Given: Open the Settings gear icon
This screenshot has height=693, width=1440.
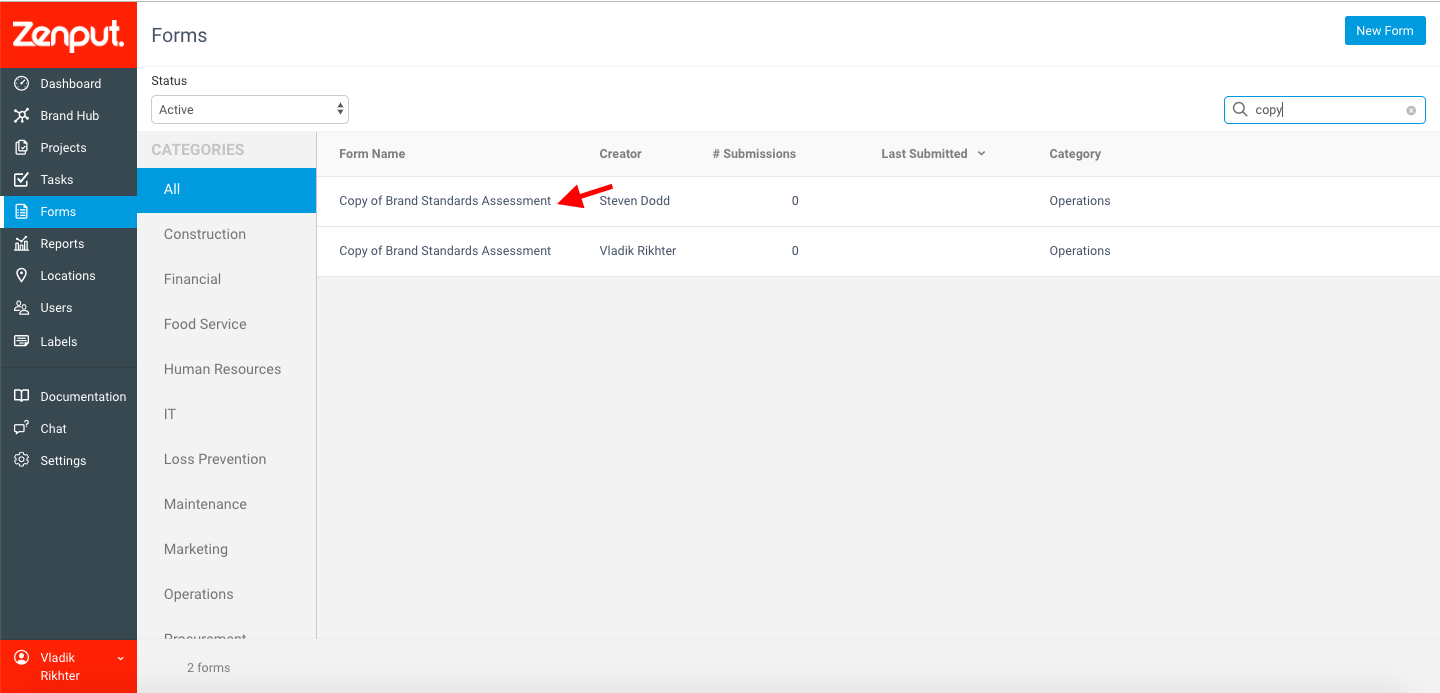Looking at the screenshot, I should (x=21, y=460).
